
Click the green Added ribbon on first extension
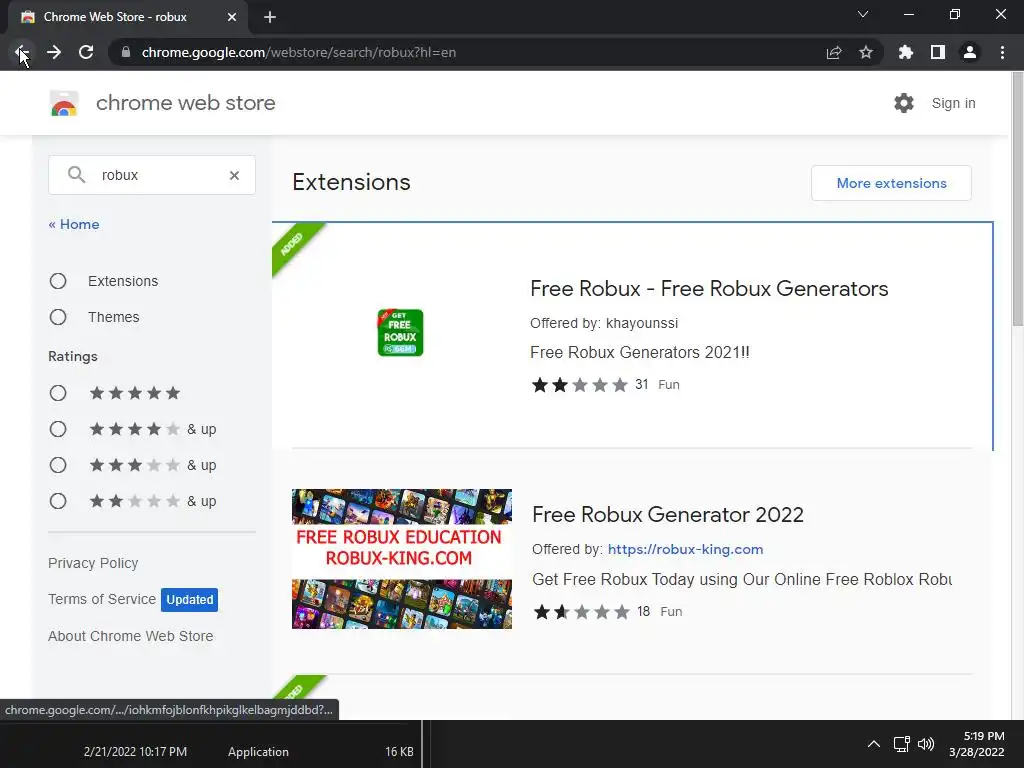coord(294,246)
